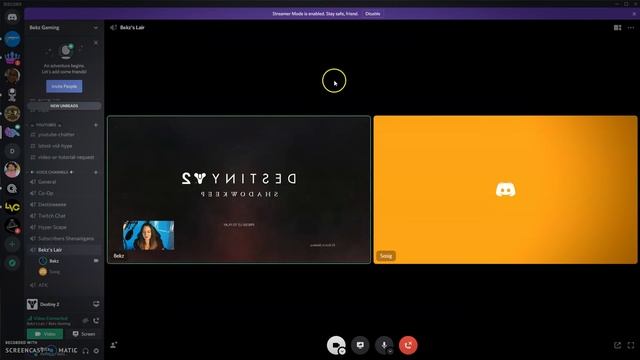Create channel in VOICE CHANNELS category
The height and width of the screenshot is (360, 640).
[x=96, y=172]
